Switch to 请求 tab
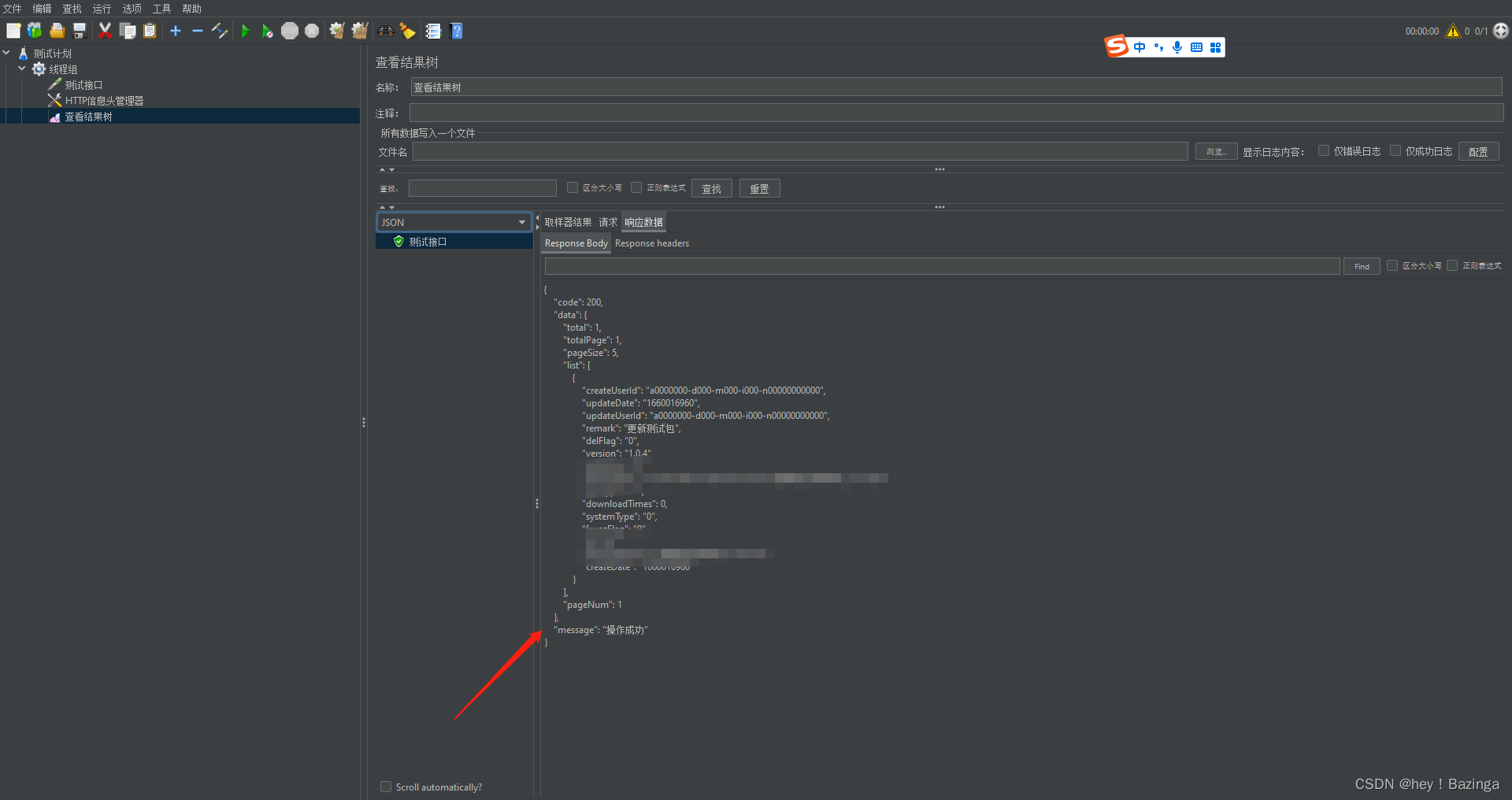 tap(608, 222)
